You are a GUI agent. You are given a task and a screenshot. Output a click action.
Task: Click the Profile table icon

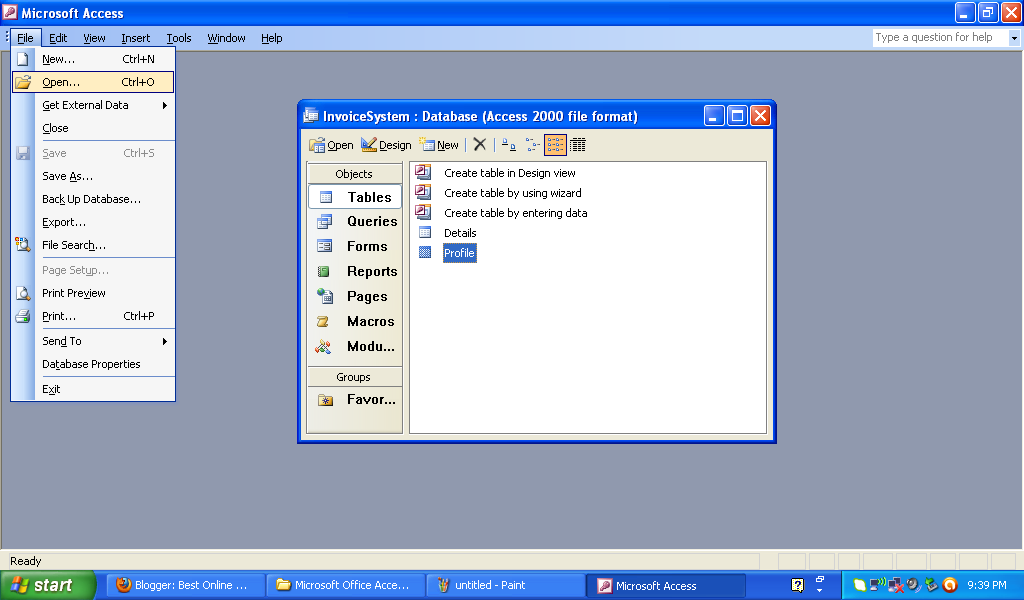coord(424,253)
